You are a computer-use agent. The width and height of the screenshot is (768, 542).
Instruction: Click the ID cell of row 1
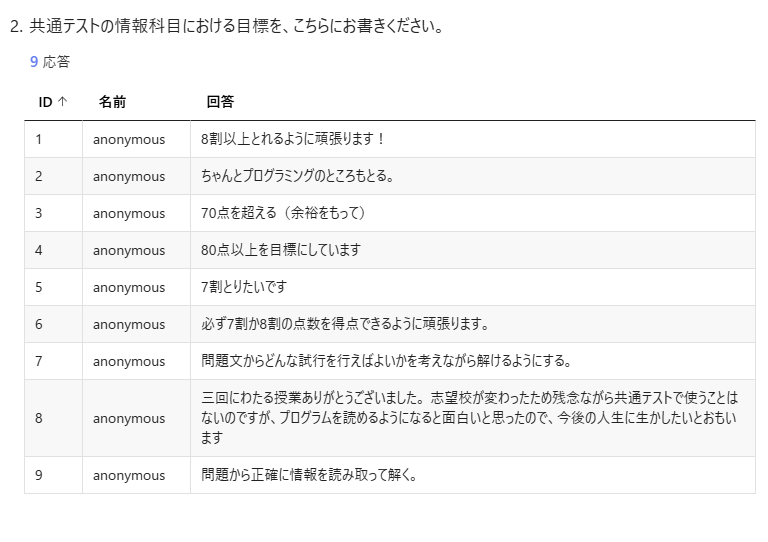point(39,139)
